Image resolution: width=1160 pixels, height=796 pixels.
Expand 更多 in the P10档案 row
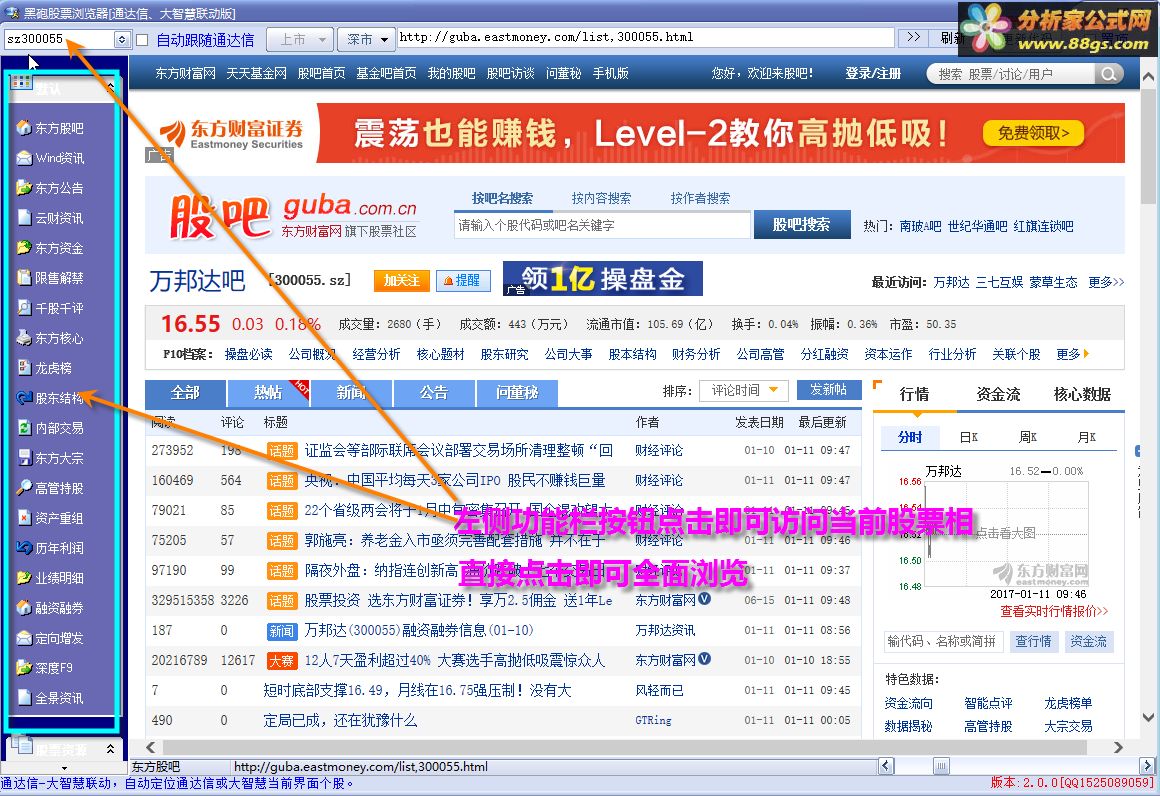1073,354
